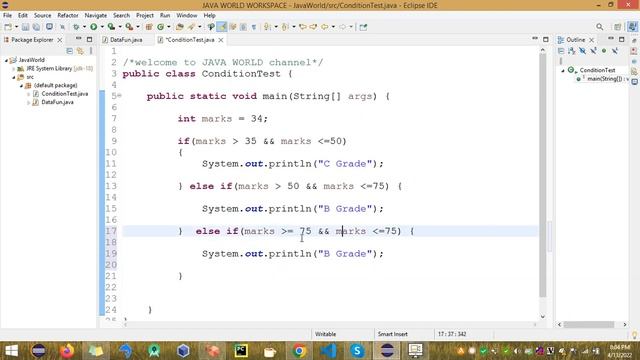Click the New Java Class icon
The width and height of the screenshot is (640, 360).
tap(160, 27)
